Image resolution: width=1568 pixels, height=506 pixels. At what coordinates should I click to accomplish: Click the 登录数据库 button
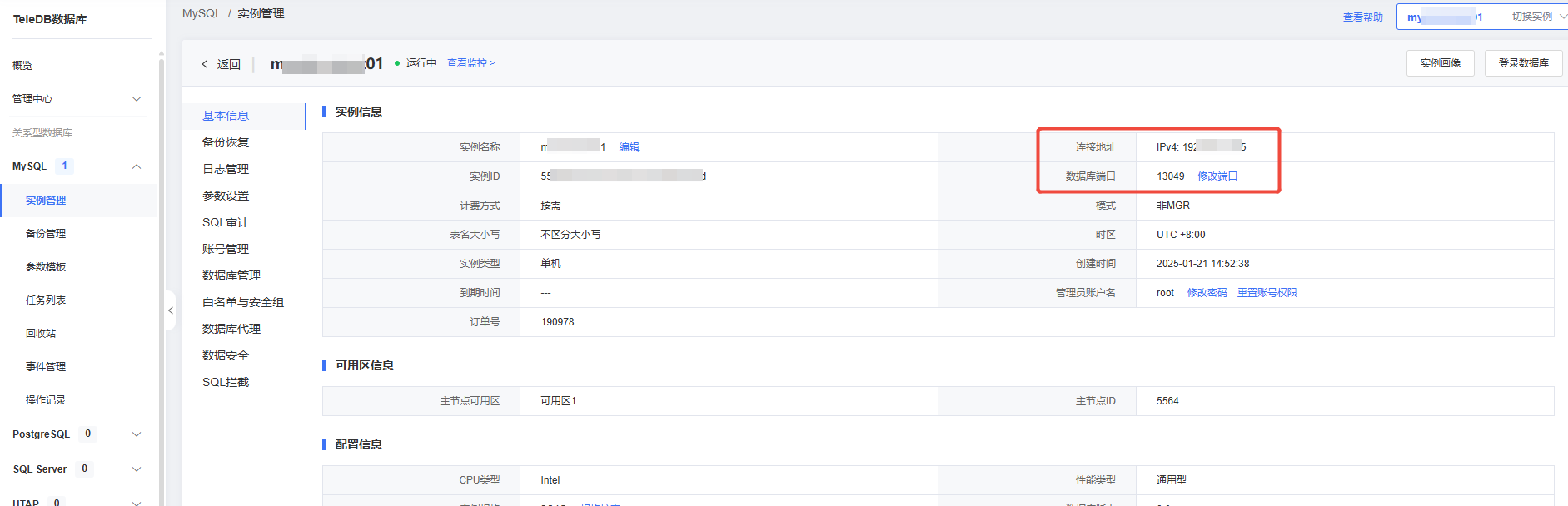tap(1523, 63)
